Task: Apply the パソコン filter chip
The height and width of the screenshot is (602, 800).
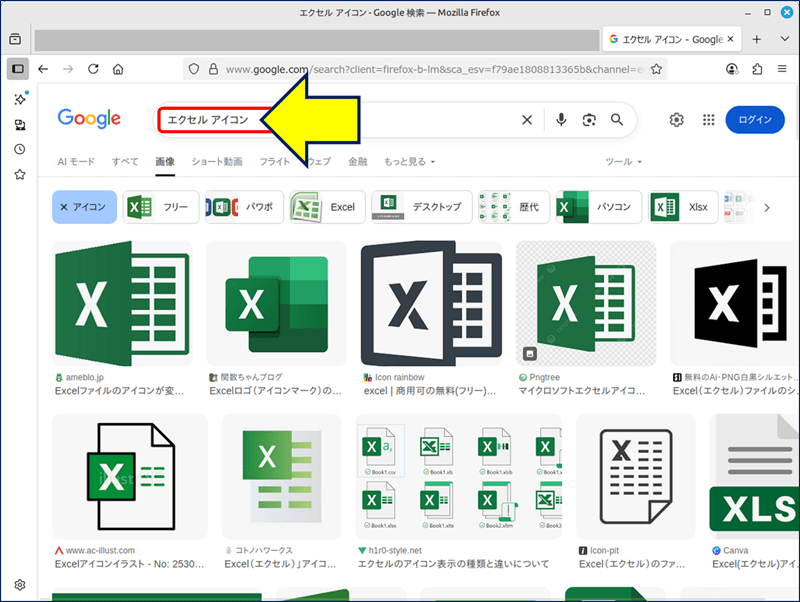Action: coord(598,207)
